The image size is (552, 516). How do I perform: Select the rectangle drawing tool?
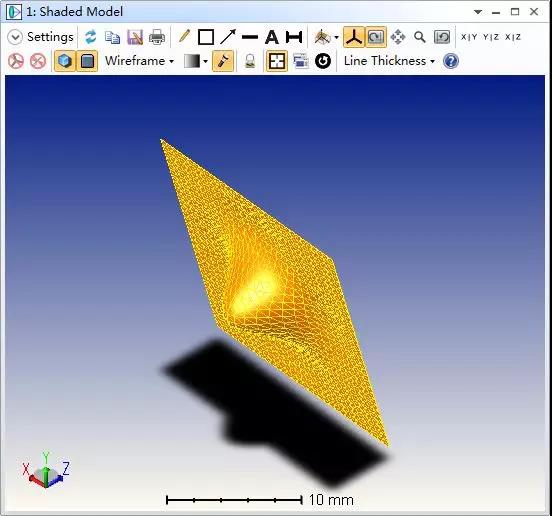[206, 37]
